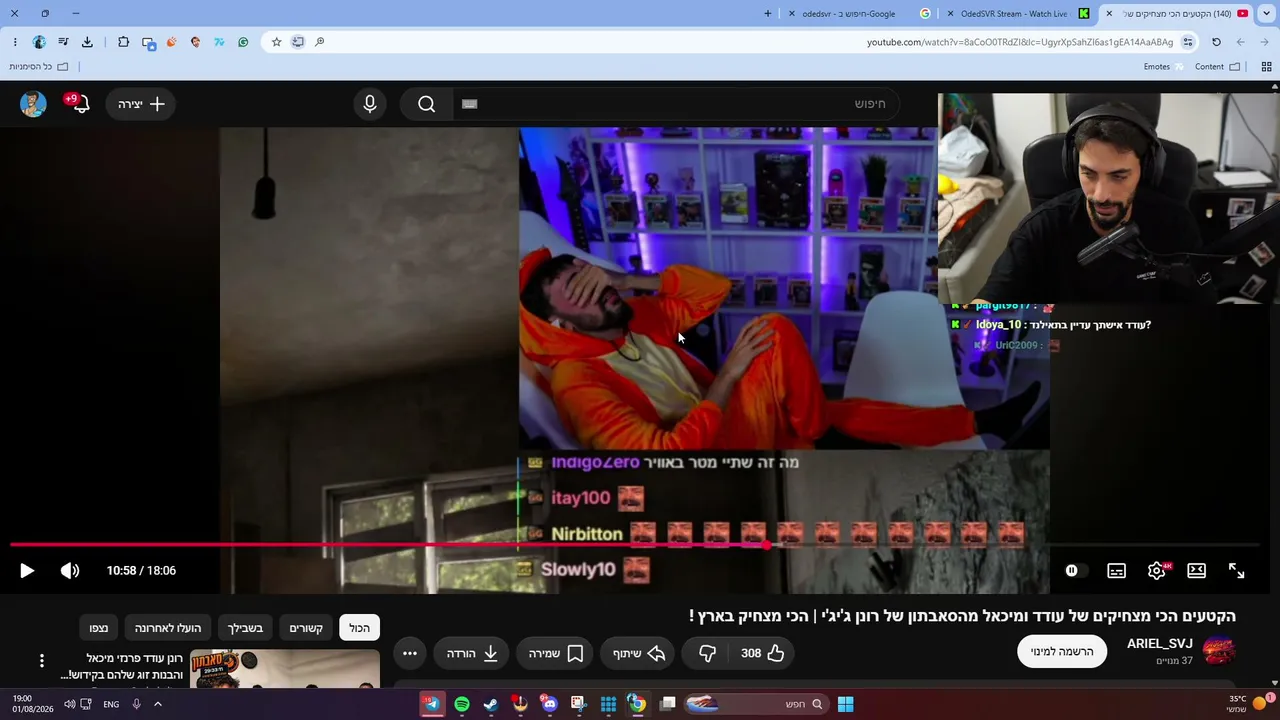Switch to theater mode in the player

[x=1196, y=571]
